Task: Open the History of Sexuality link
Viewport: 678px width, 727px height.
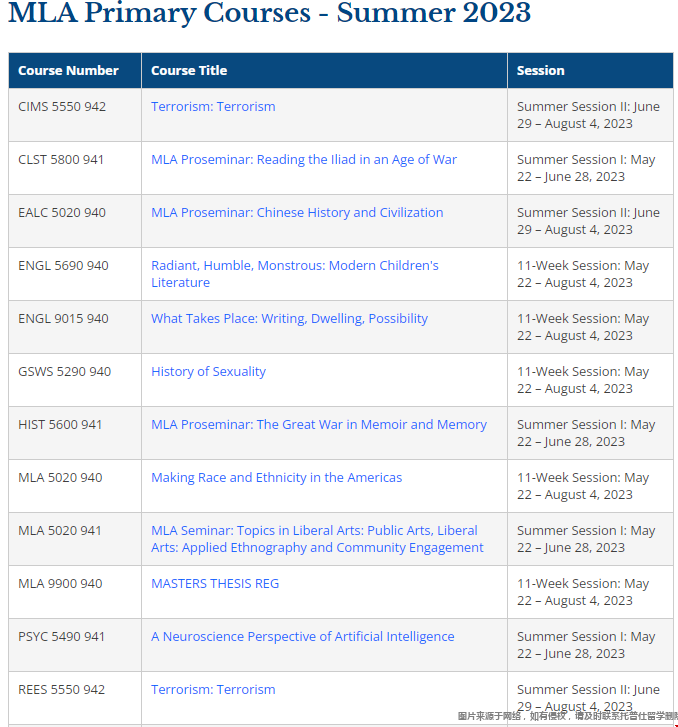Action: pos(208,372)
